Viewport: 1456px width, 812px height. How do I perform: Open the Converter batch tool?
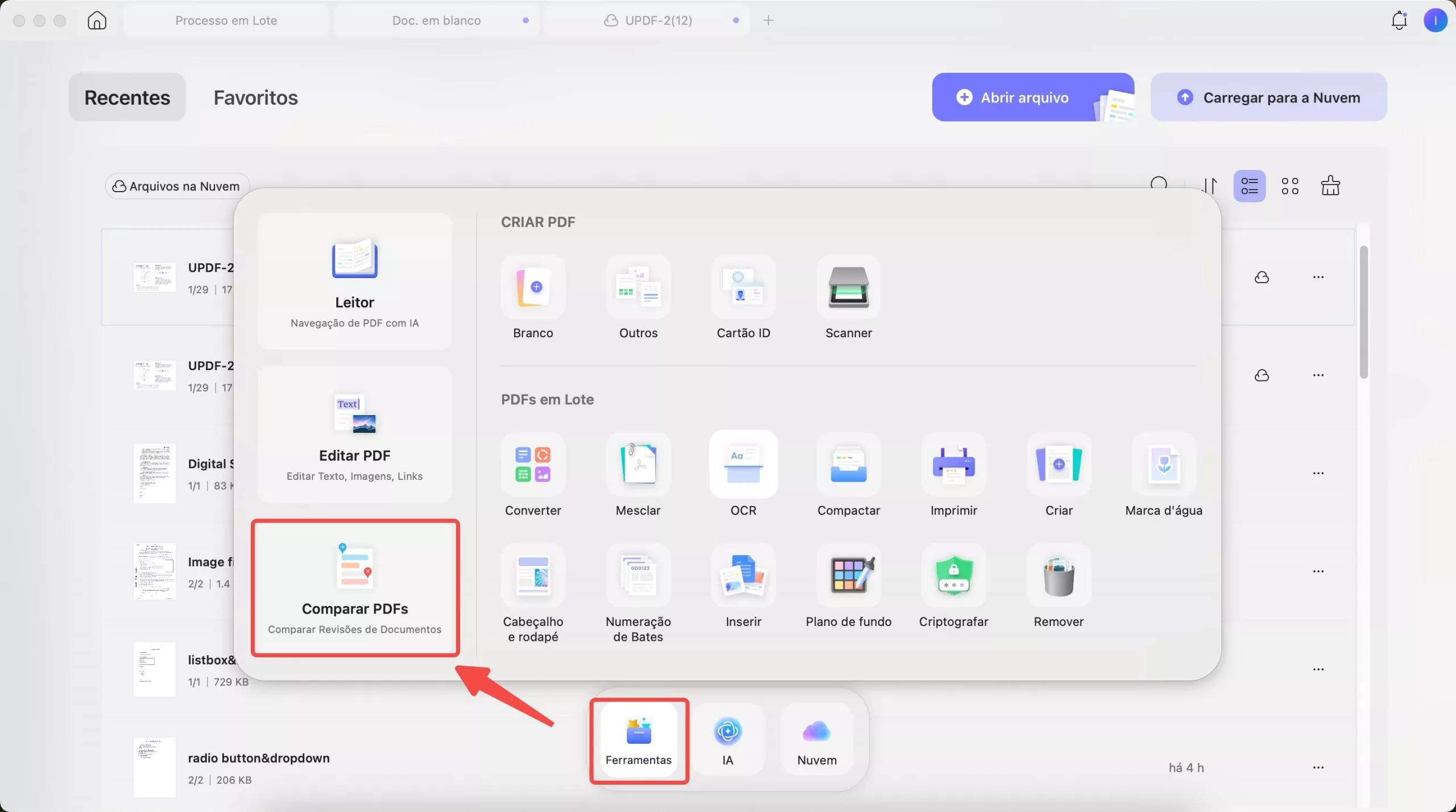pos(532,465)
